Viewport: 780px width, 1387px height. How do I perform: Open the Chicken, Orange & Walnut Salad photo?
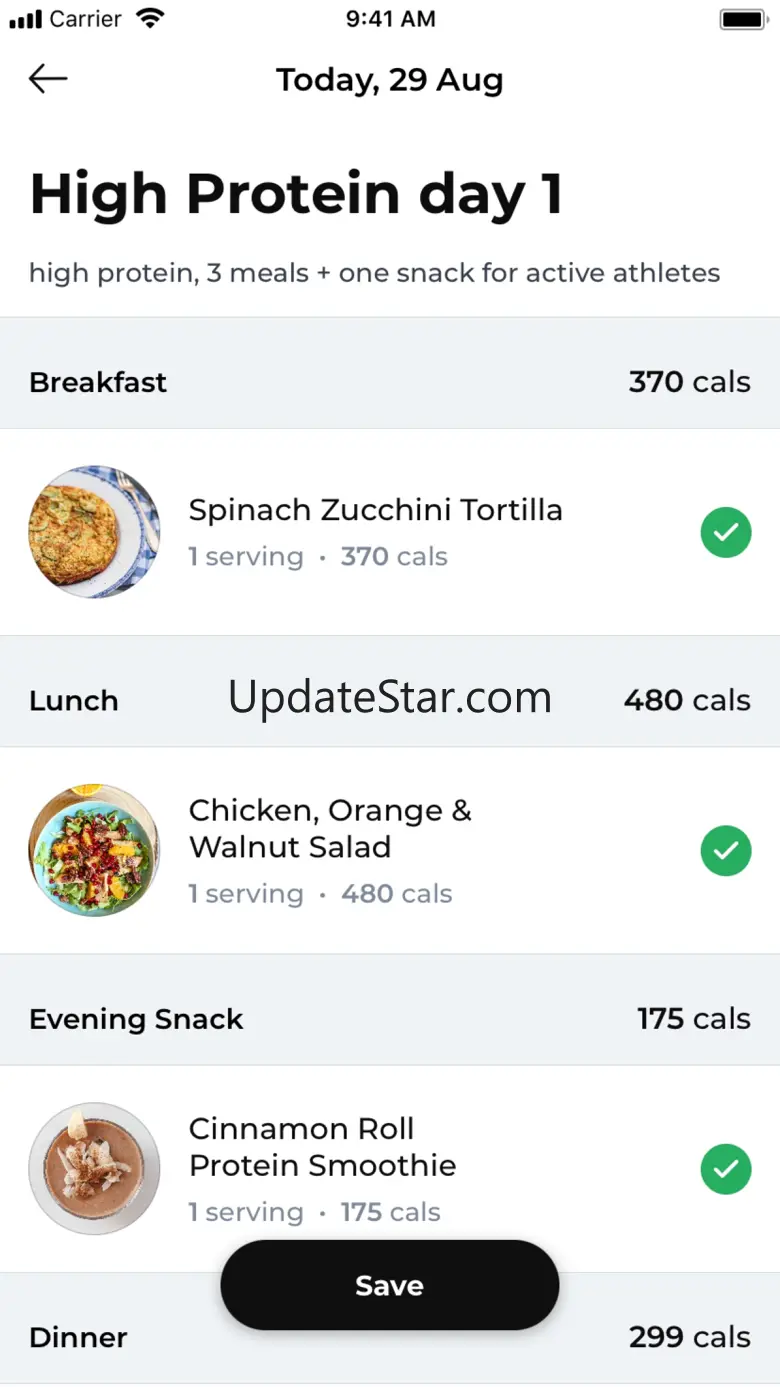coord(94,851)
